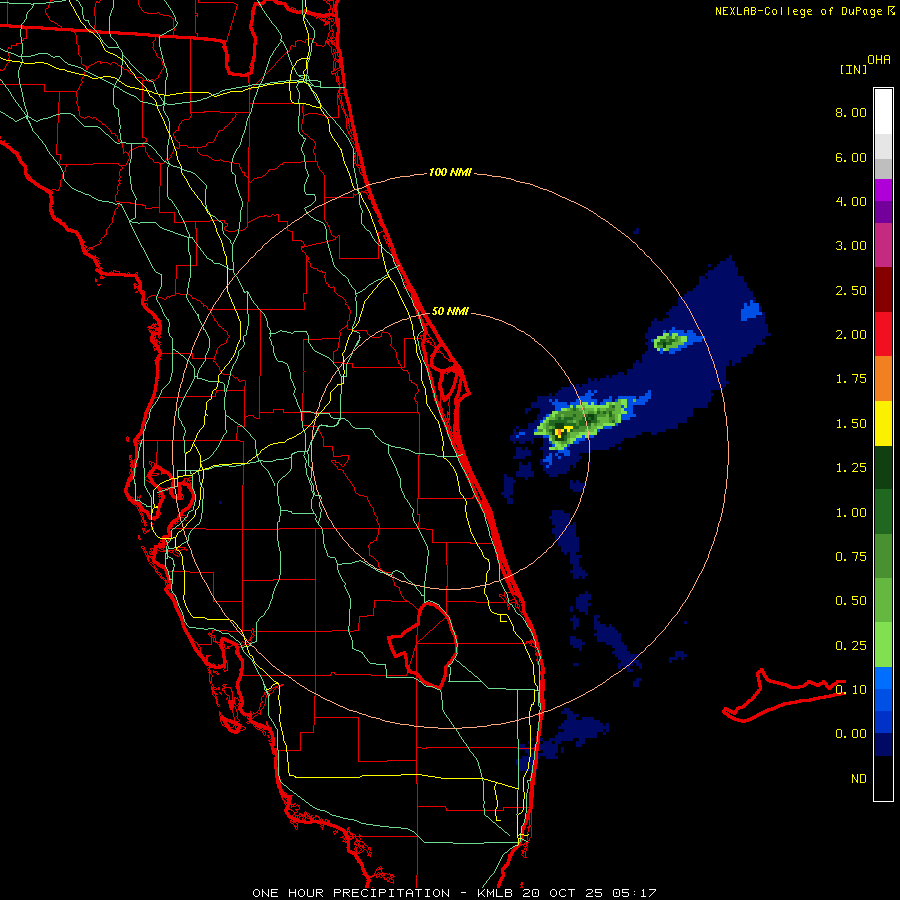900x900 pixels.
Task: Click the small green rain cell to the northeast
Action: pos(670,341)
